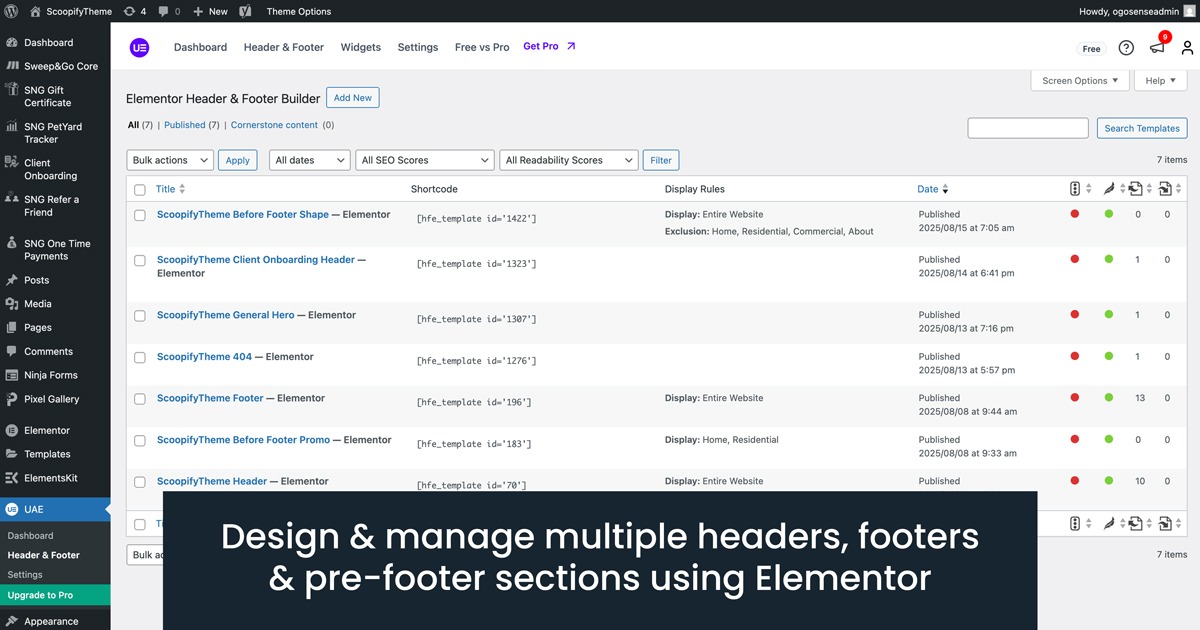The width and height of the screenshot is (1200, 630).
Task: Open the updates icon showing 4
Action: (135, 11)
